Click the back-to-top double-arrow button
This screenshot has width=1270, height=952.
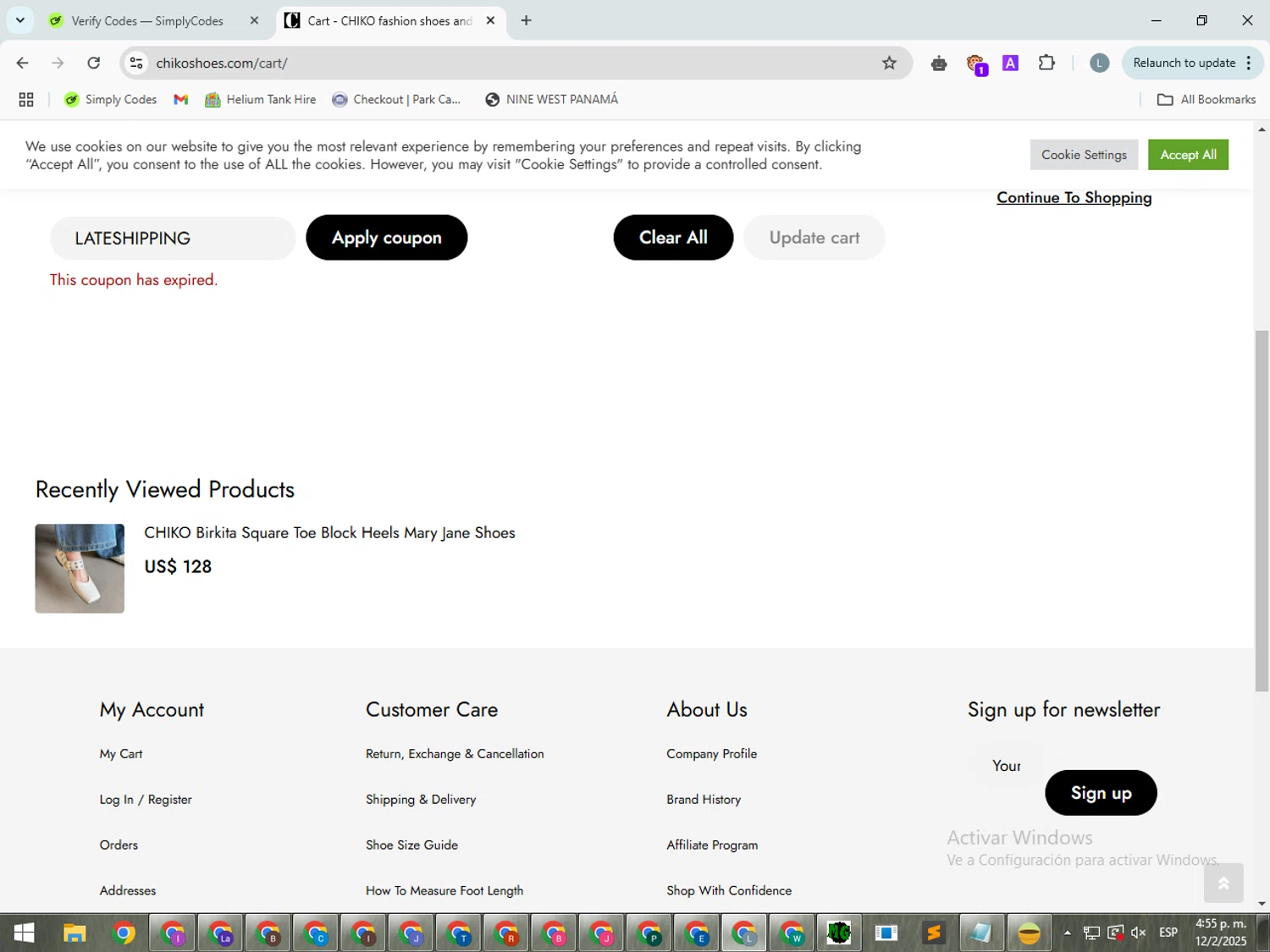pyautogui.click(x=1223, y=883)
